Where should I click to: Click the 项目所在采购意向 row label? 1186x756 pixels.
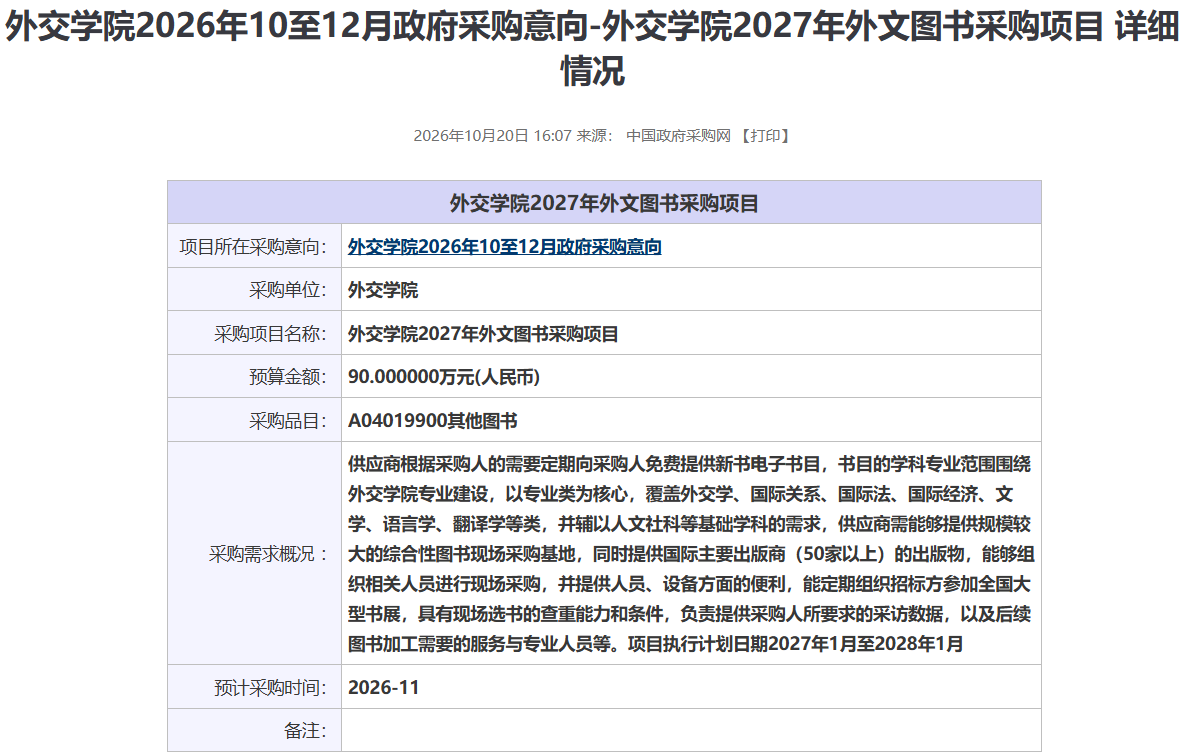pos(253,247)
